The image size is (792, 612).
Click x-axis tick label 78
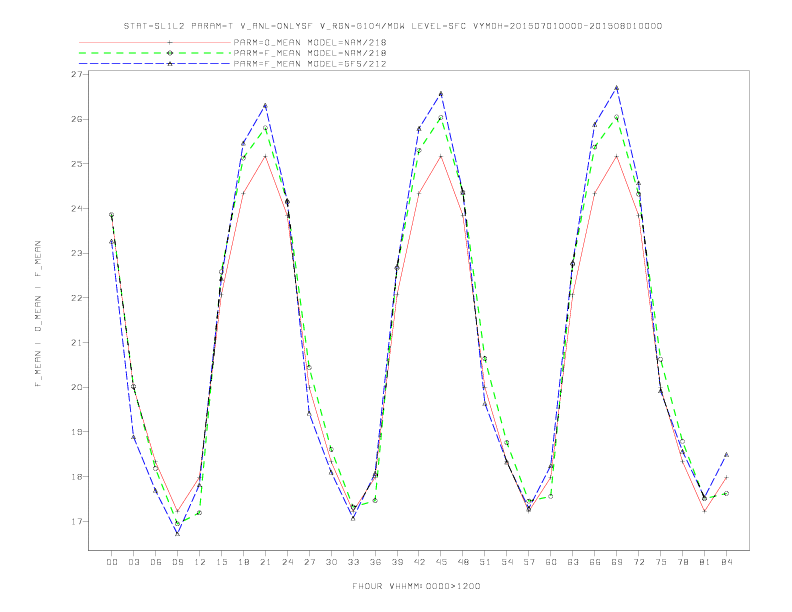point(683,562)
